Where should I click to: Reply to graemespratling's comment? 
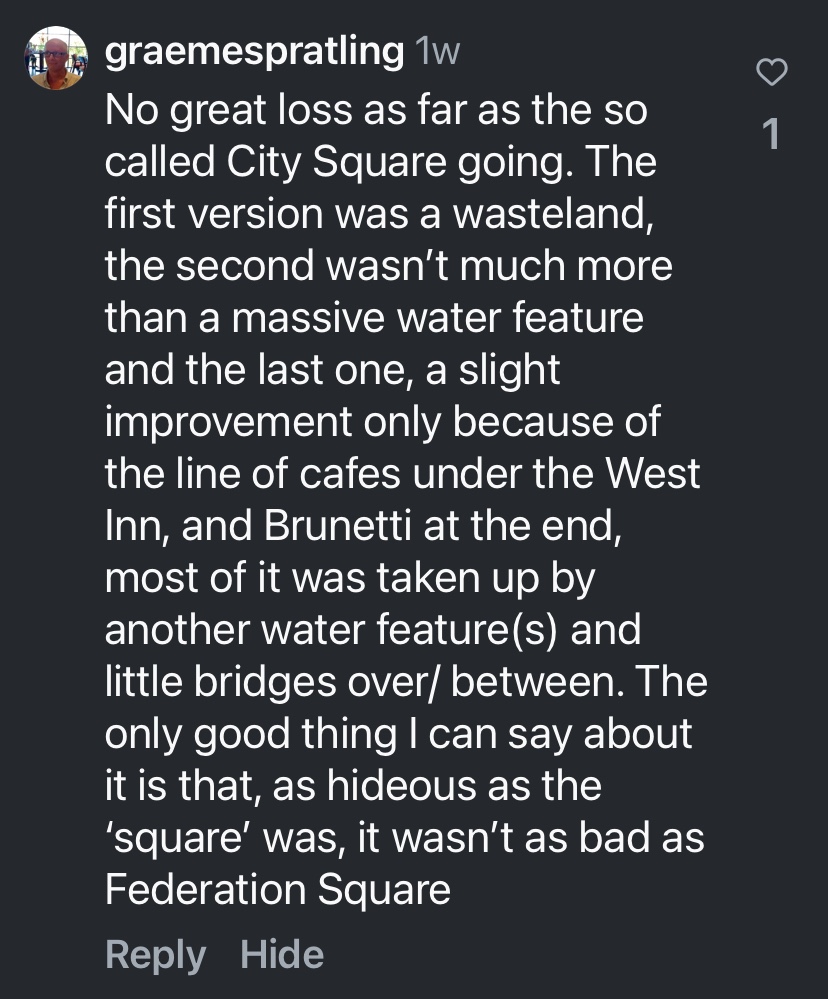[x=155, y=953]
